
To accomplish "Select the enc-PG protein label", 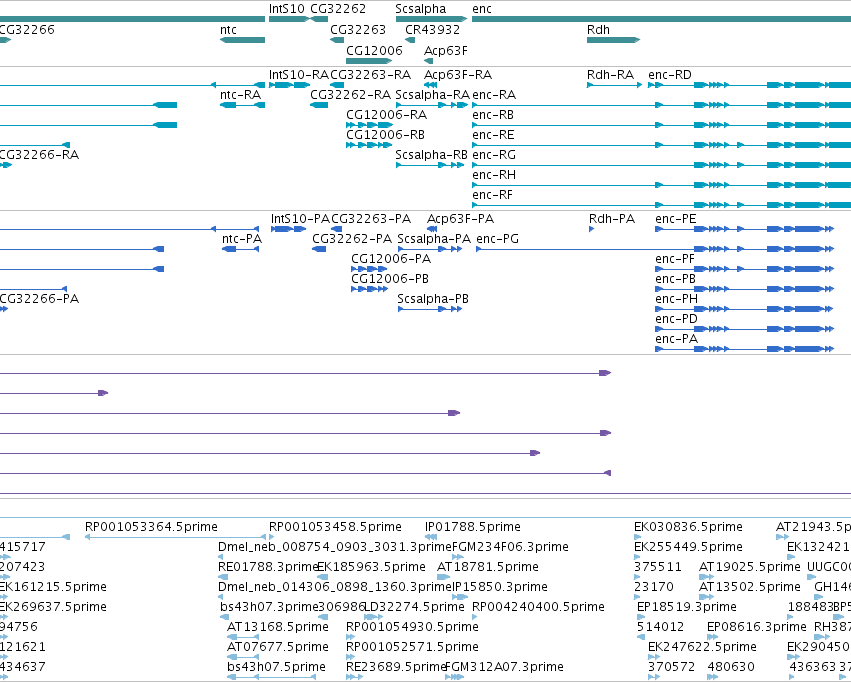I will point(498,239).
